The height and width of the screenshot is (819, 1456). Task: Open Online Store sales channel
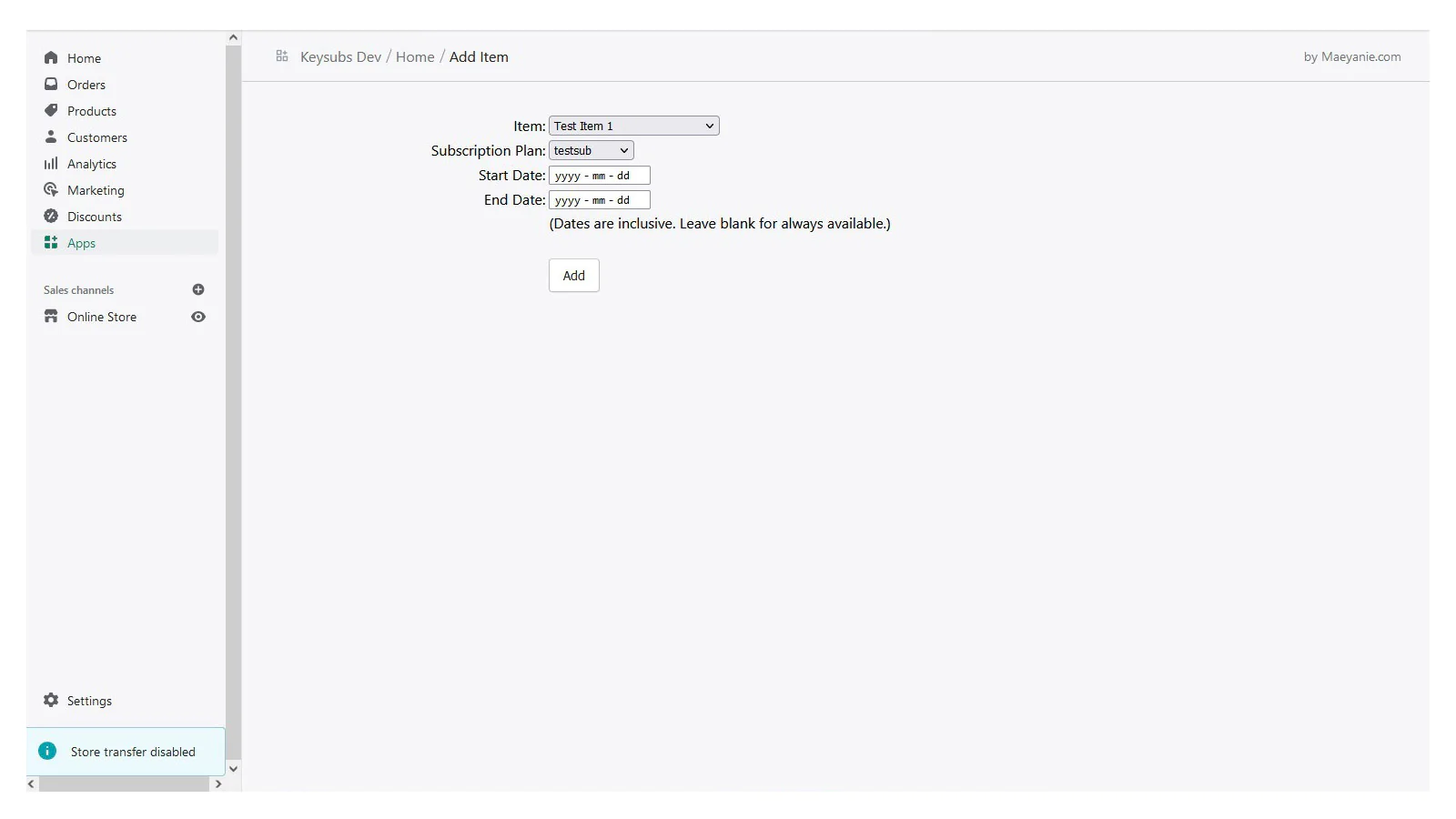click(x=102, y=317)
